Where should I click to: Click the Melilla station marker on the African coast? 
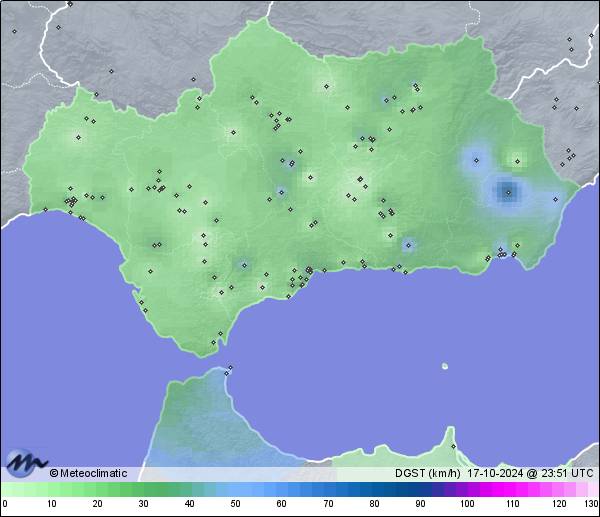tap(453, 446)
